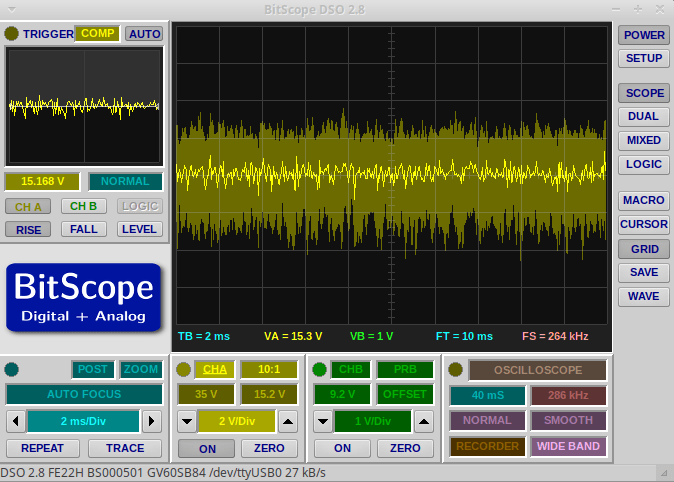Click the channel B OFFSET field

[405, 394]
